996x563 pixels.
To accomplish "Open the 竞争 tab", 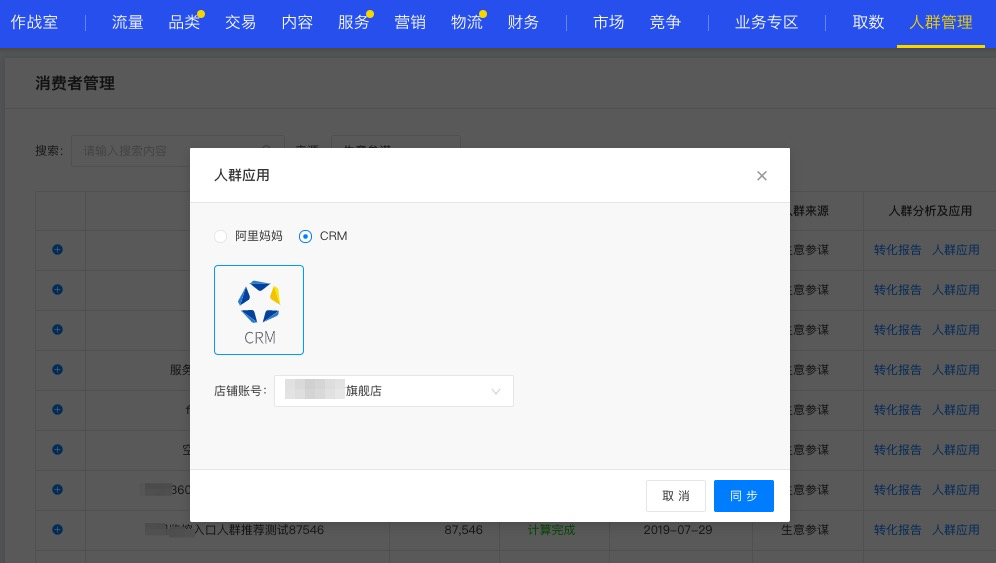I will (665, 22).
